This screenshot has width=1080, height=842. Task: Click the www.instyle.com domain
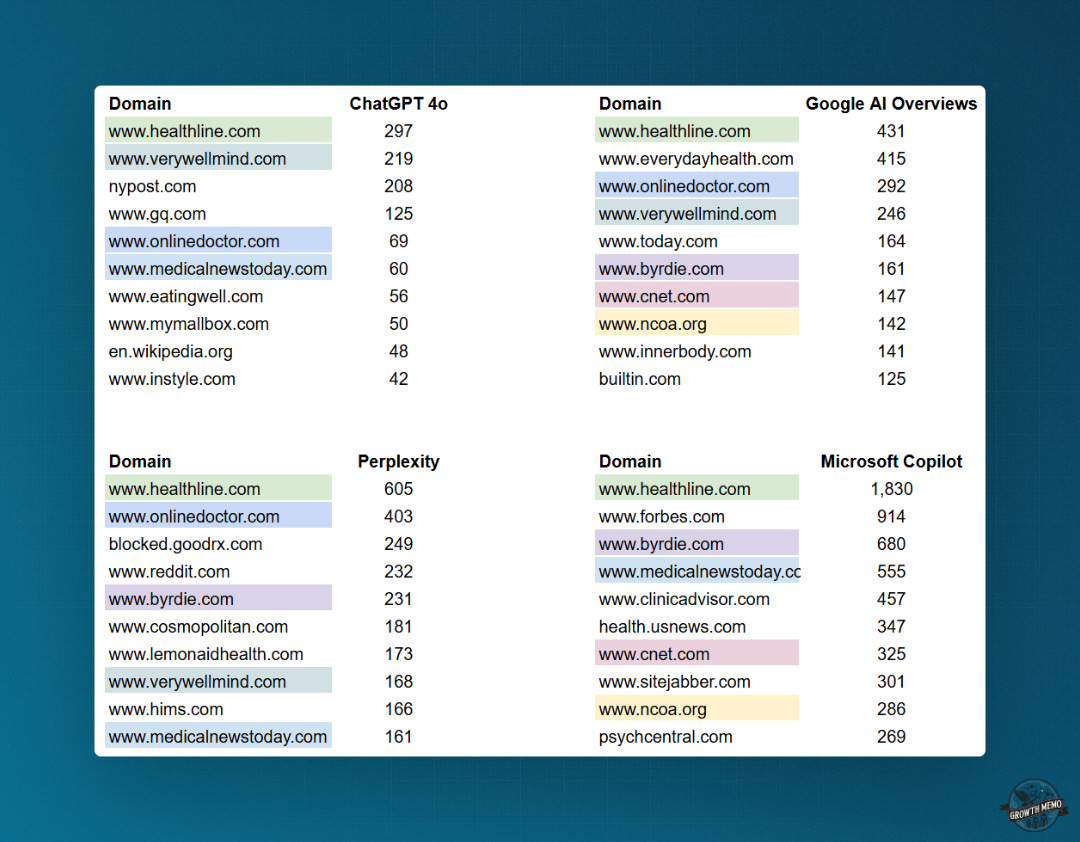(172, 379)
